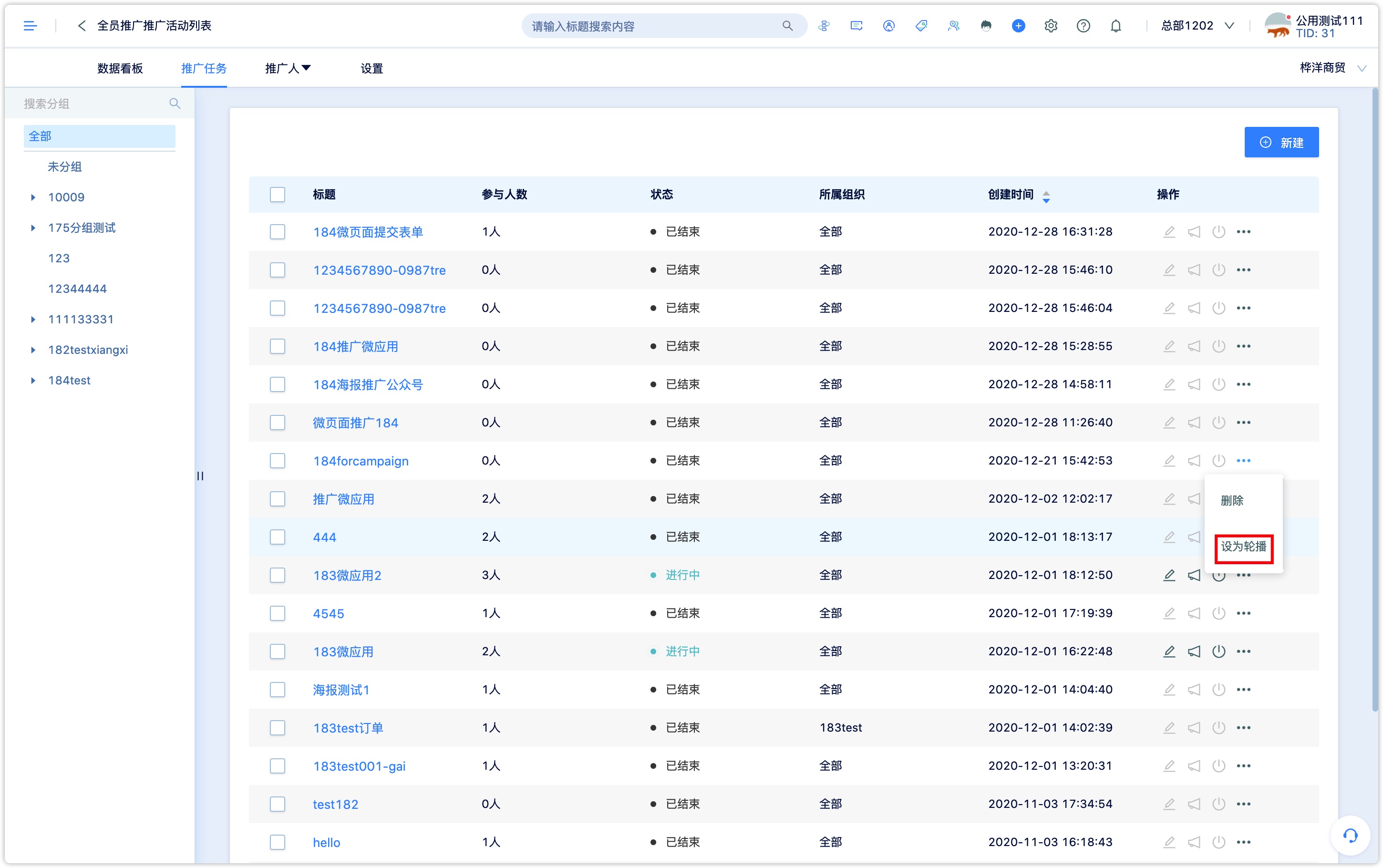Check the 微页面推广184 row checkbox

278,423
